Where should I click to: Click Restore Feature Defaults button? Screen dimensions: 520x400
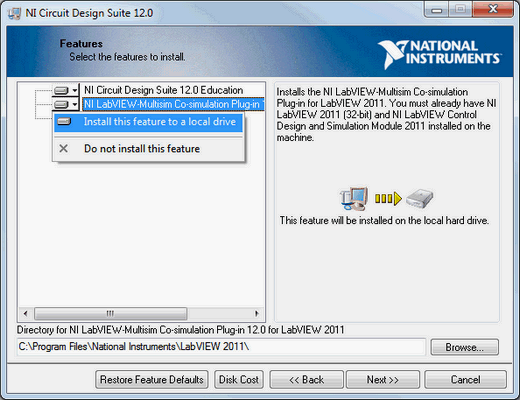tap(152, 380)
